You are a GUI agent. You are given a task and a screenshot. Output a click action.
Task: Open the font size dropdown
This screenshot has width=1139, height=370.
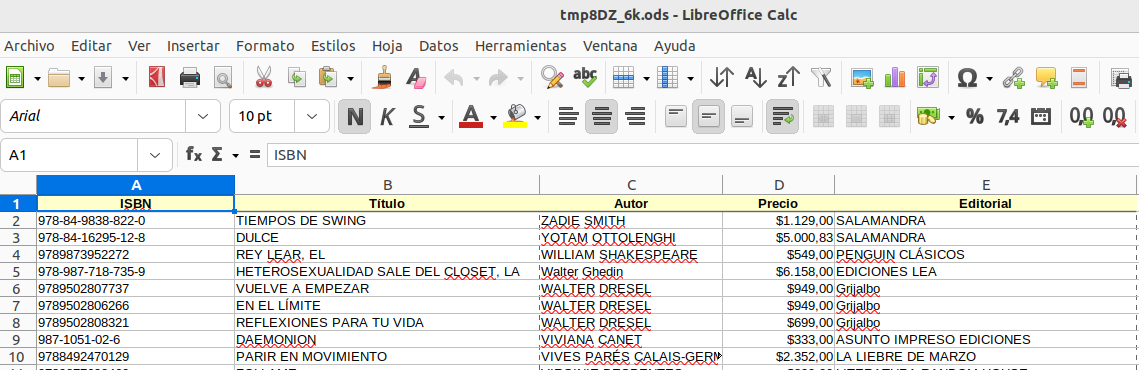[x=312, y=116]
